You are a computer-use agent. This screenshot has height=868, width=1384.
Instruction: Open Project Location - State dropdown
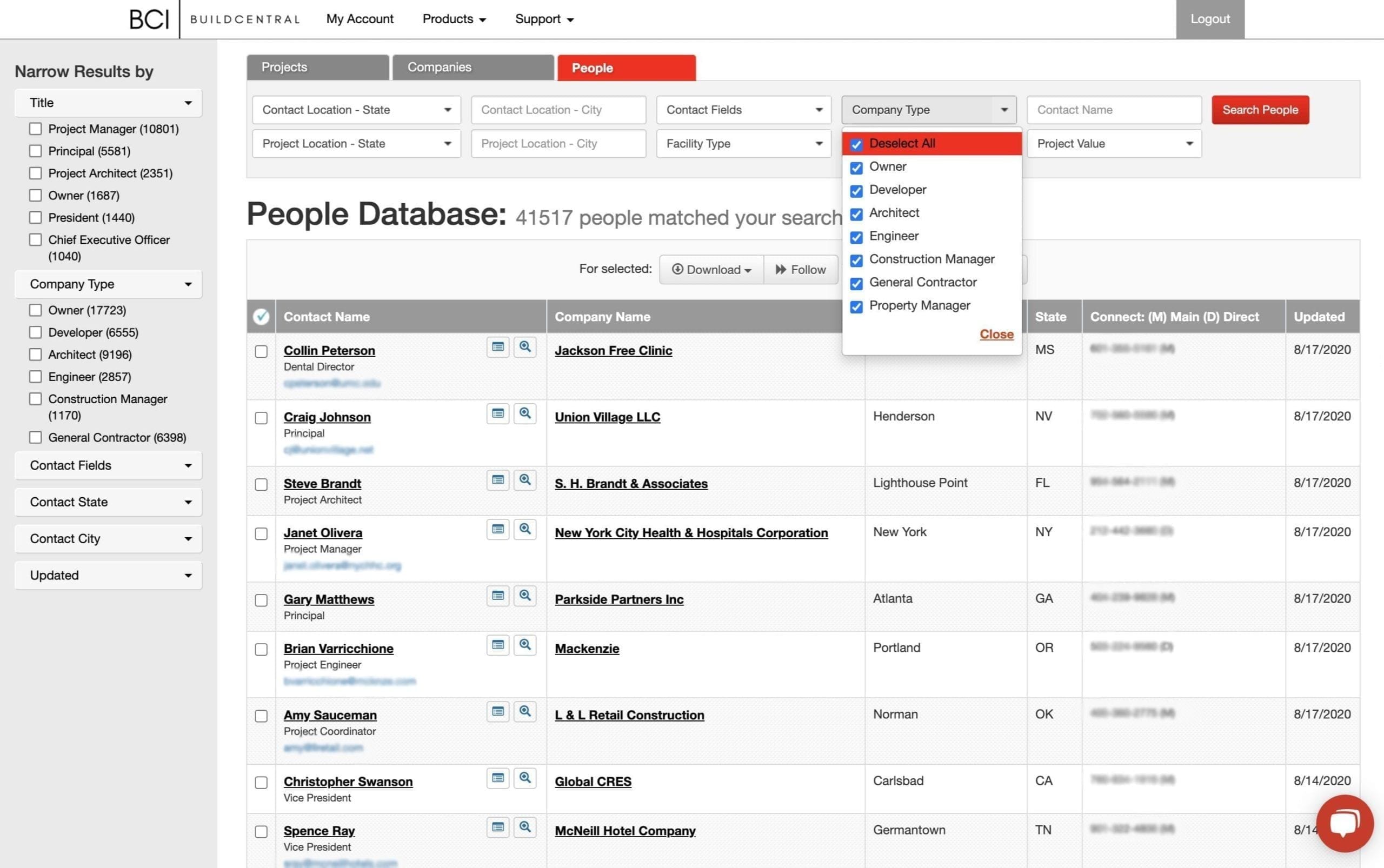(x=356, y=144)
